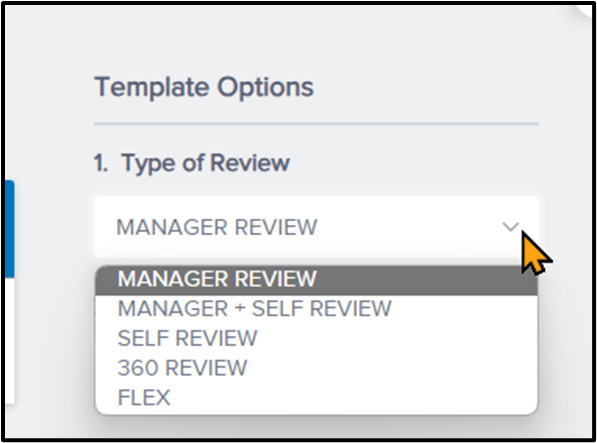The width and height of the screenshot is (597, 443).
Task: Click the step number 1. before Type of Review
Action: click(x=101, y=164)
